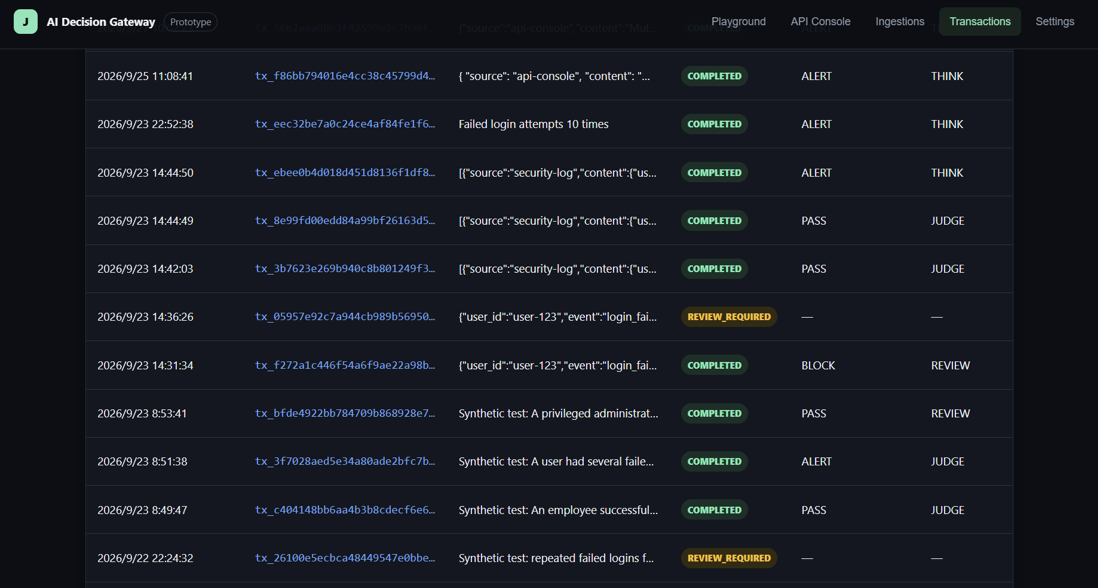Open transaction tx_8e99fd00edd84a99bf26163d5
The width and height of the screenshot is (1098, 588).
click(345, 221)
